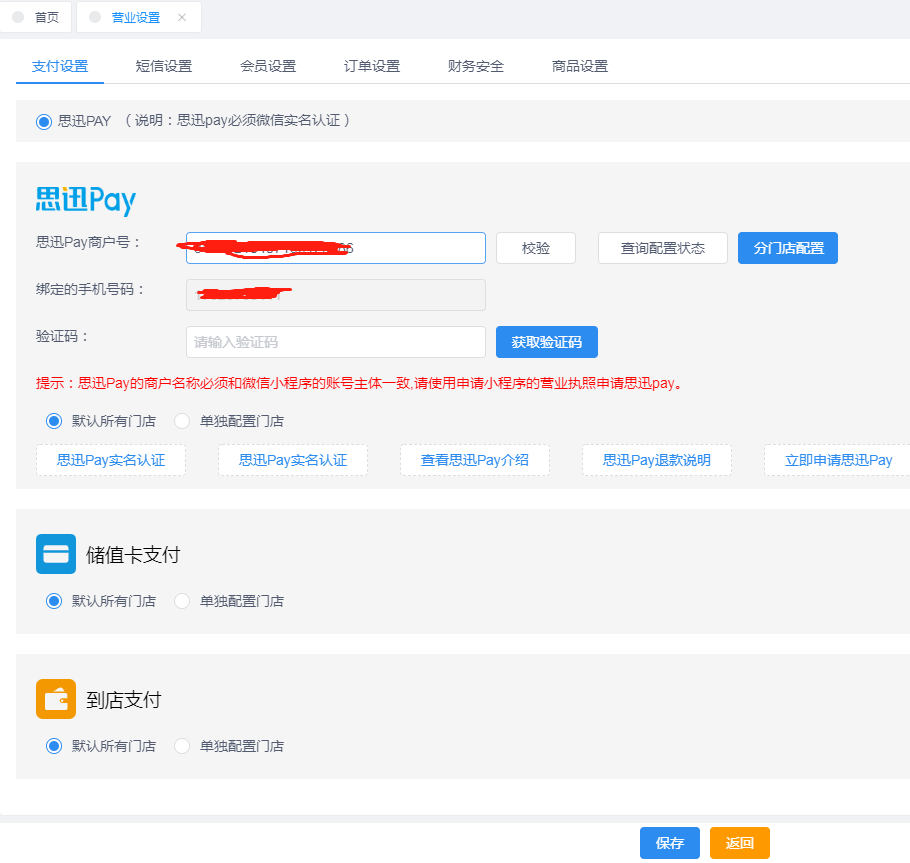Save settings with the 保存 button
This screenshot has height=863, width=910.
point(670,843)
